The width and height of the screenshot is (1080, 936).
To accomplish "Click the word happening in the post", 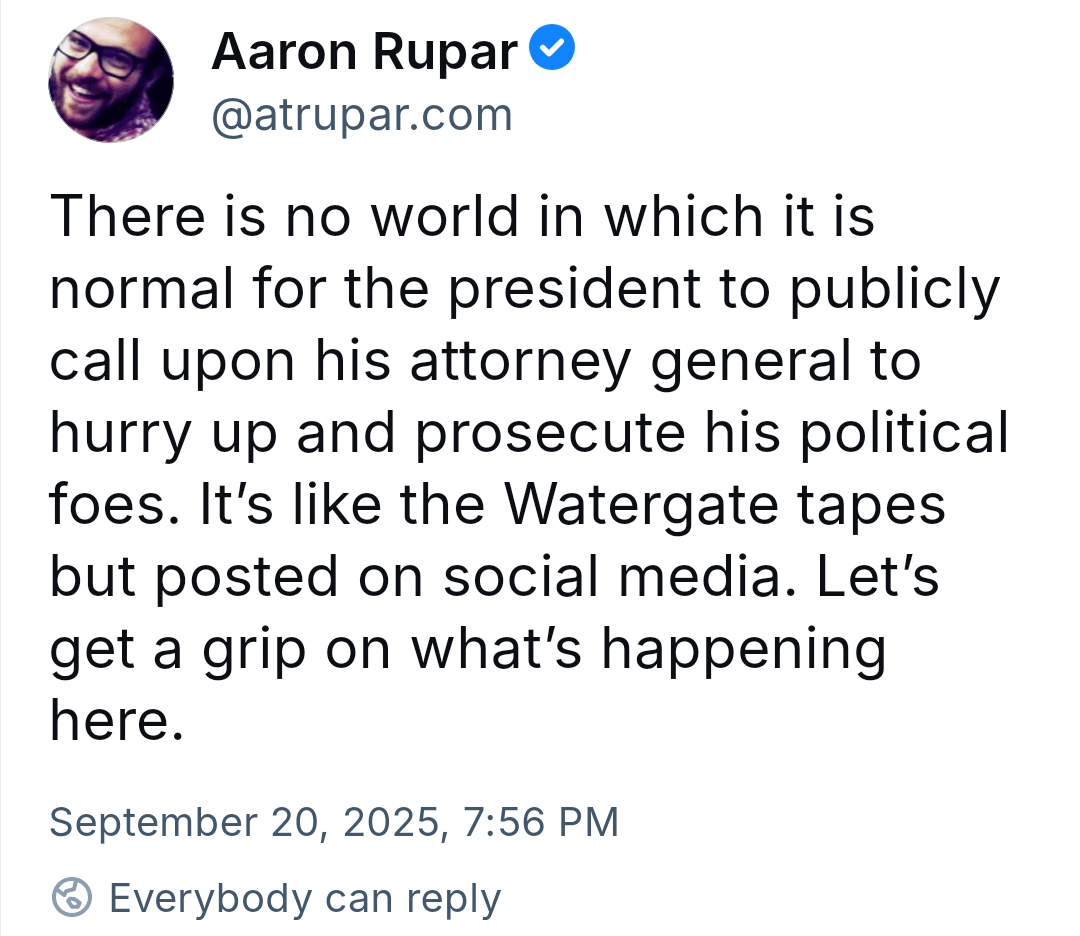I will point(744,650).
